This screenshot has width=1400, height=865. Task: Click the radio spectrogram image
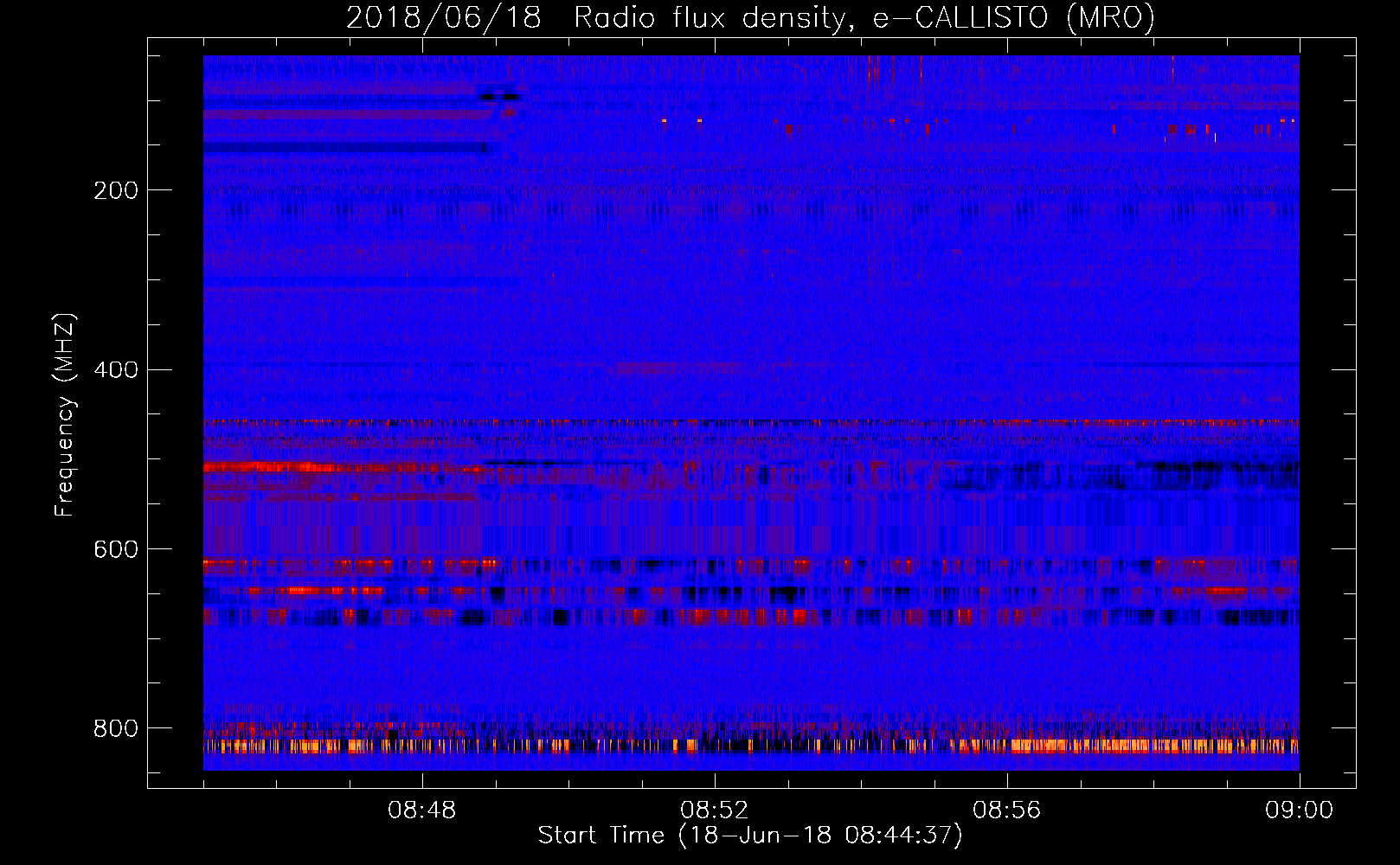coord(751,413)
